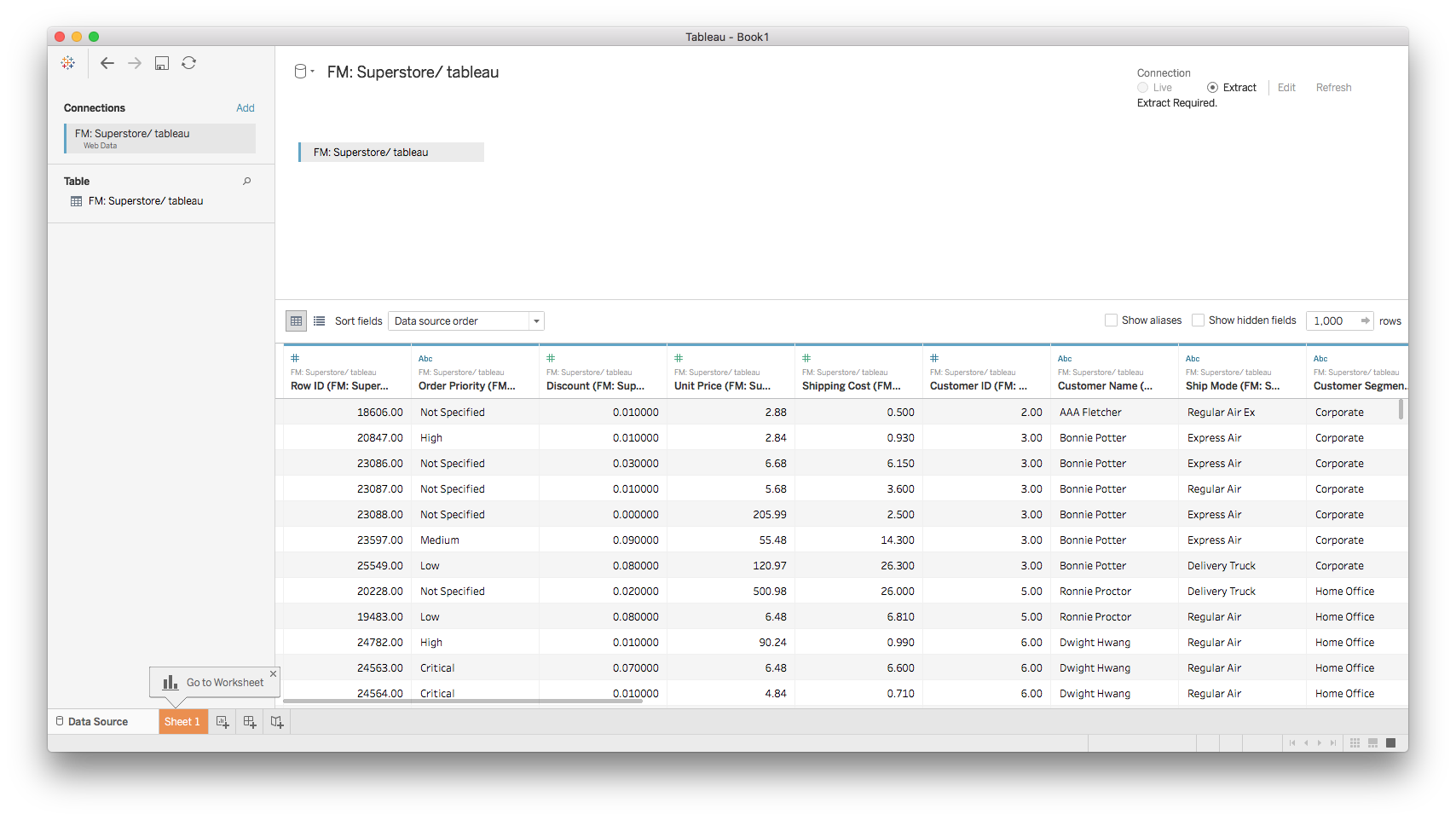Click the save icon in the toolbar
1456x820 pixels.
(x=162, y=63)
